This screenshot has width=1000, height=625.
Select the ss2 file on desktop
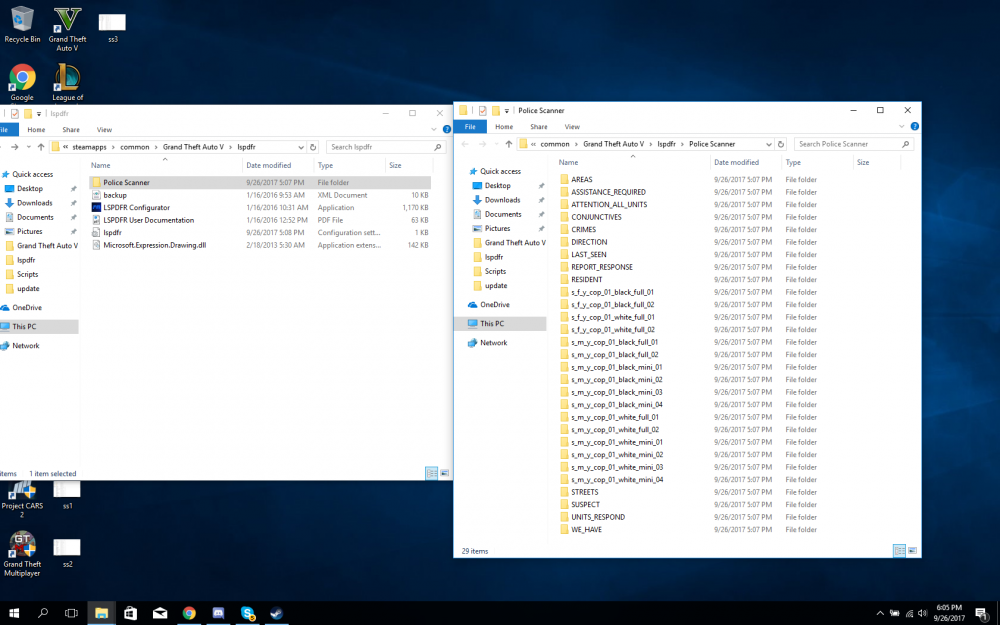point(67,553)
